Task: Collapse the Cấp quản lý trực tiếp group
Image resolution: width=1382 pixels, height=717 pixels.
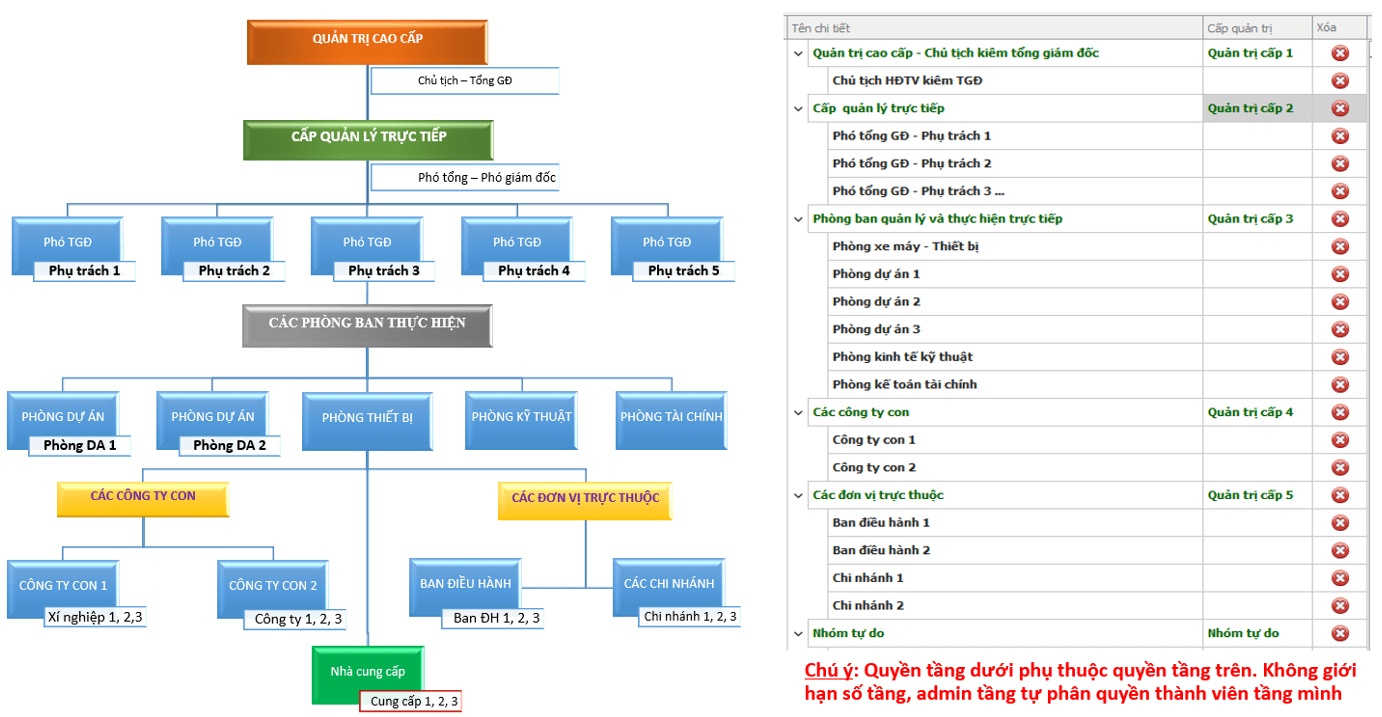Action: tap(798, 108)
